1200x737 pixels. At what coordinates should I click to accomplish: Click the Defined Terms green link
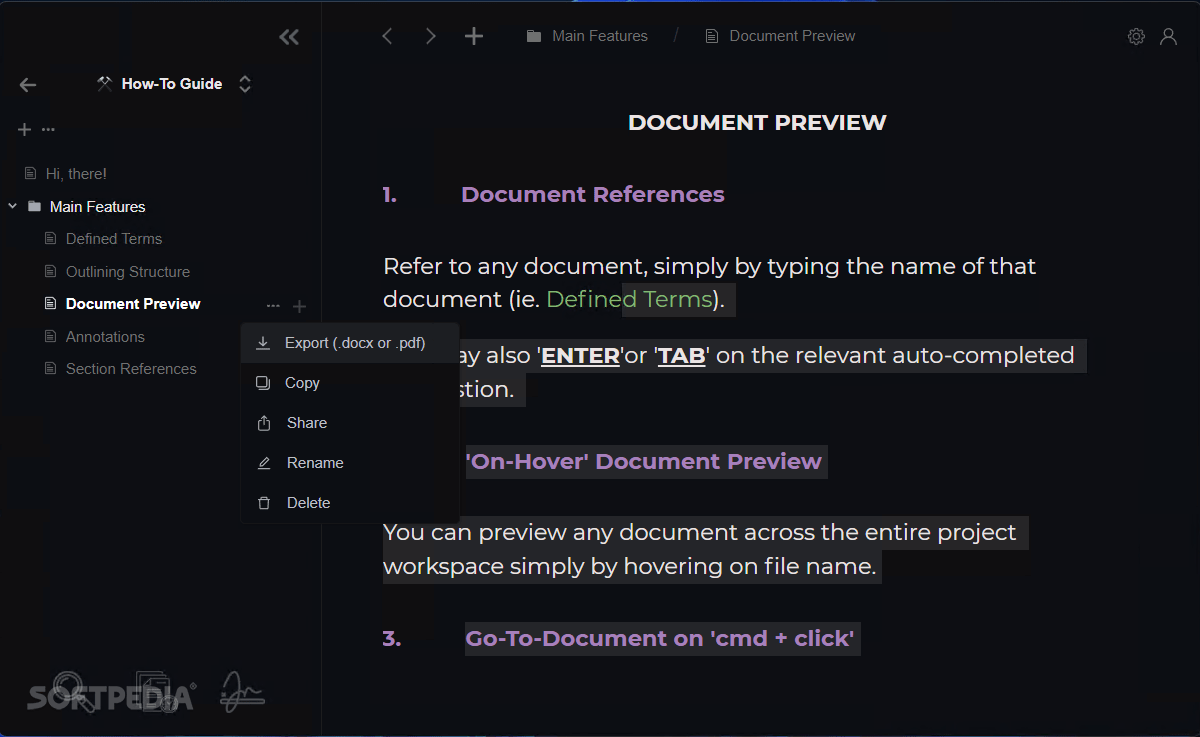(x=629, y=299)
